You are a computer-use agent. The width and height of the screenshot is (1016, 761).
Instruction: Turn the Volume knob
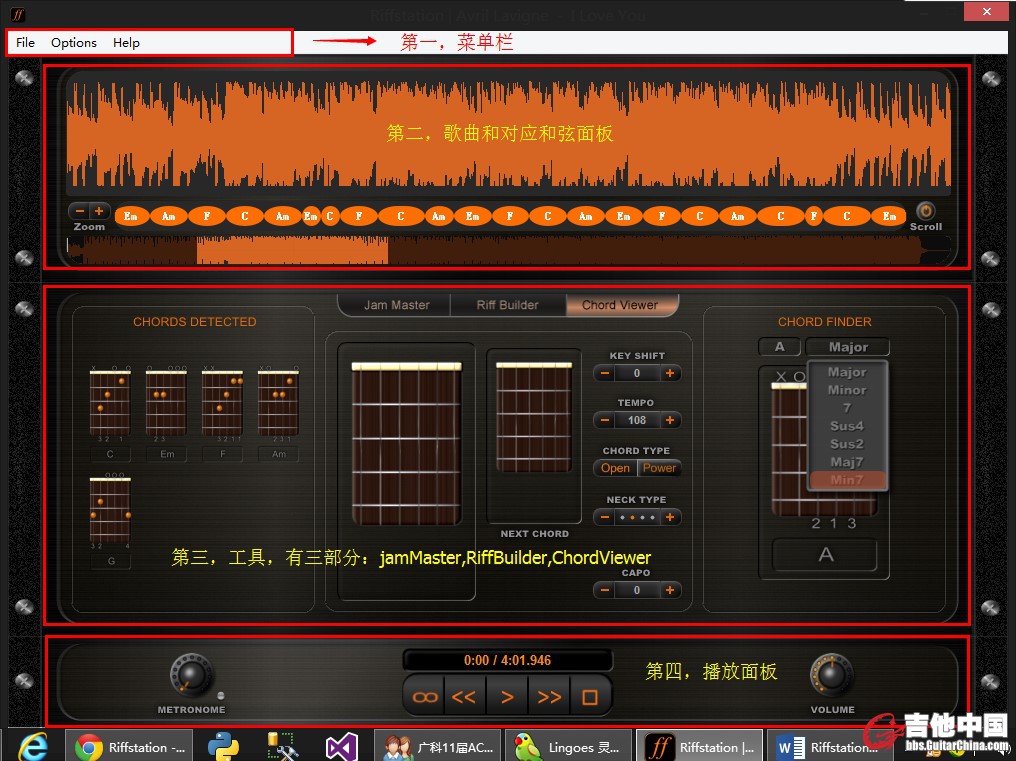pyautogui.click(x=831, y=675)
